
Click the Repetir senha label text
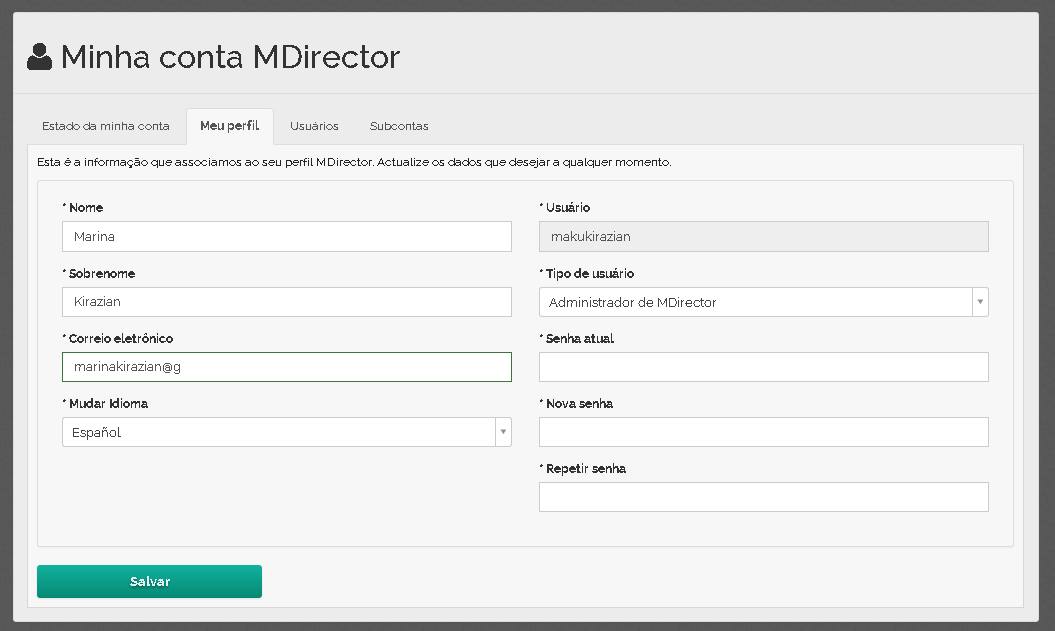click(x=585, y=469)
